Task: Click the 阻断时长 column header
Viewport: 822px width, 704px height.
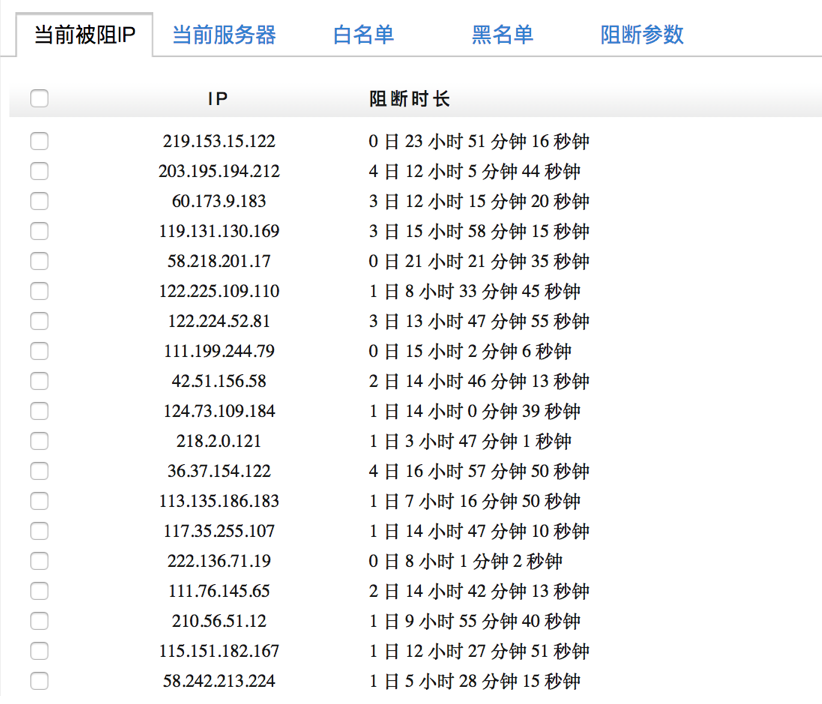Action: click(x=409, y=99)
